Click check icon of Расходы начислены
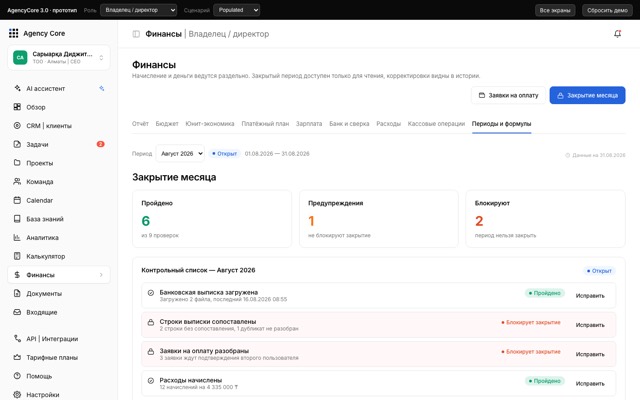Viewport: 640px width, 400px height. 151,380
